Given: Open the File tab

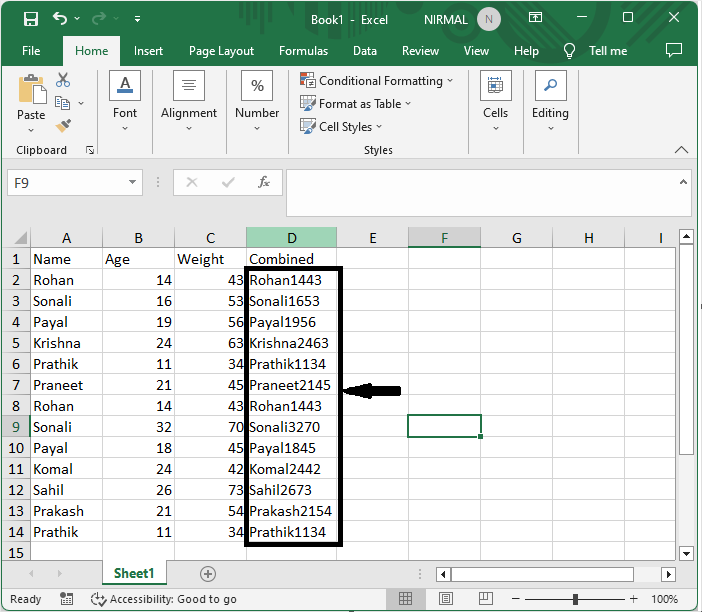Looking at the screenshot, I should pos(31,51).
